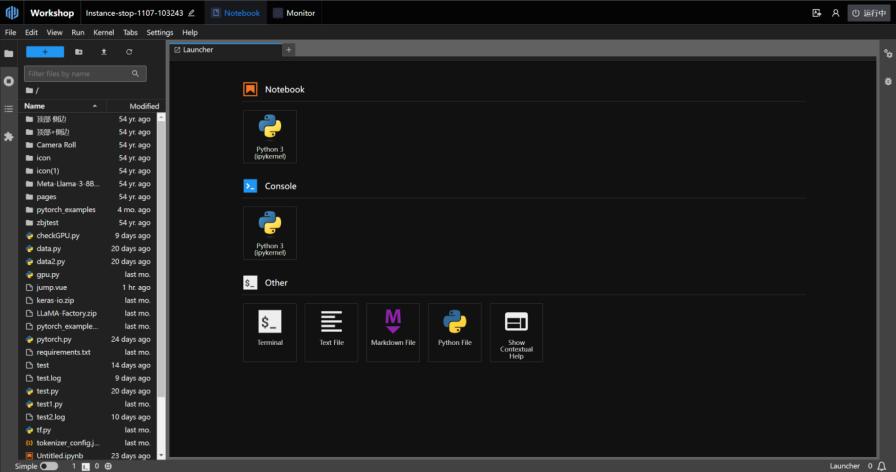896x472 pixels.
Task: Select tf.py file
Action: [x=88, y=430]
